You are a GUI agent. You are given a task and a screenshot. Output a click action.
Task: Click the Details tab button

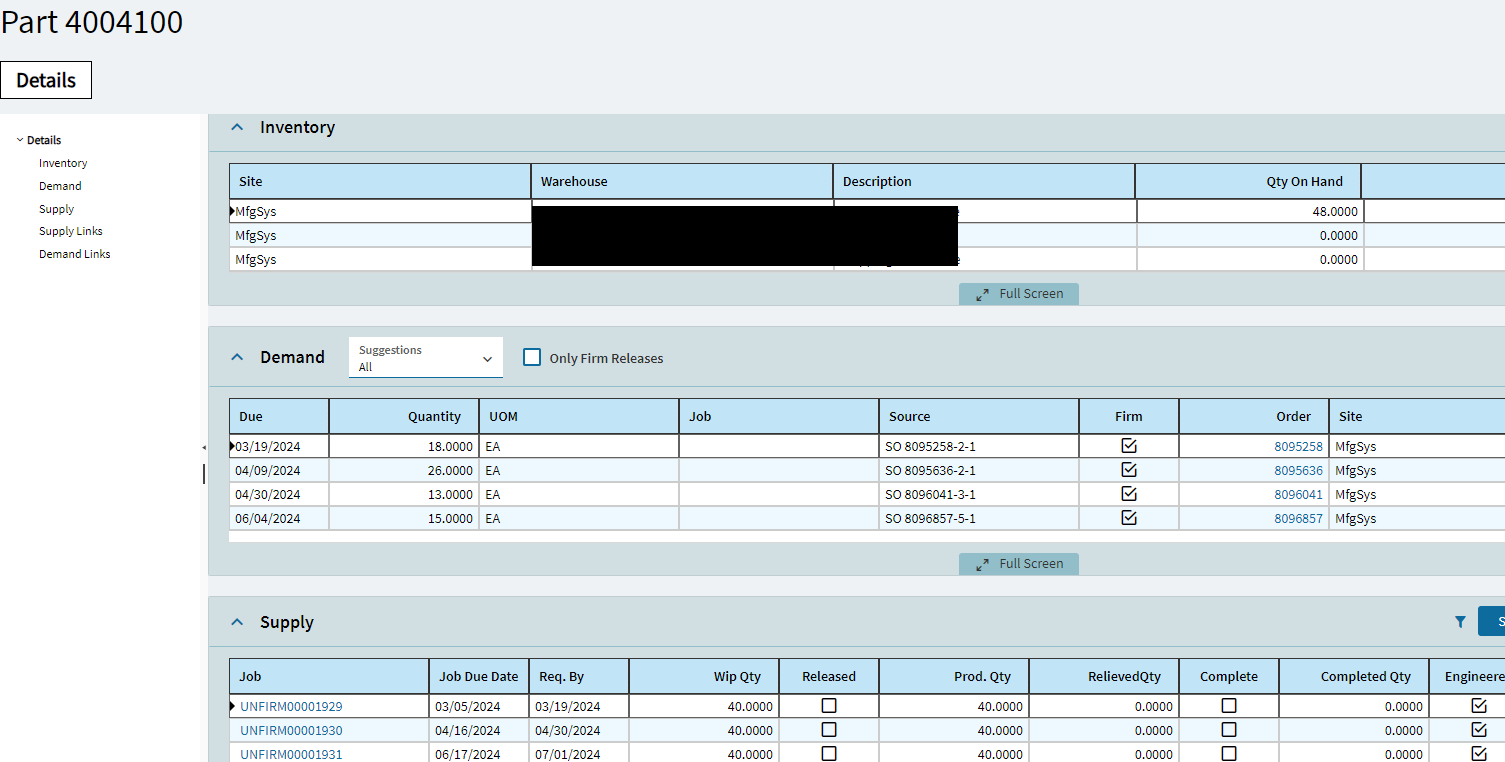[x=46, y=80]
